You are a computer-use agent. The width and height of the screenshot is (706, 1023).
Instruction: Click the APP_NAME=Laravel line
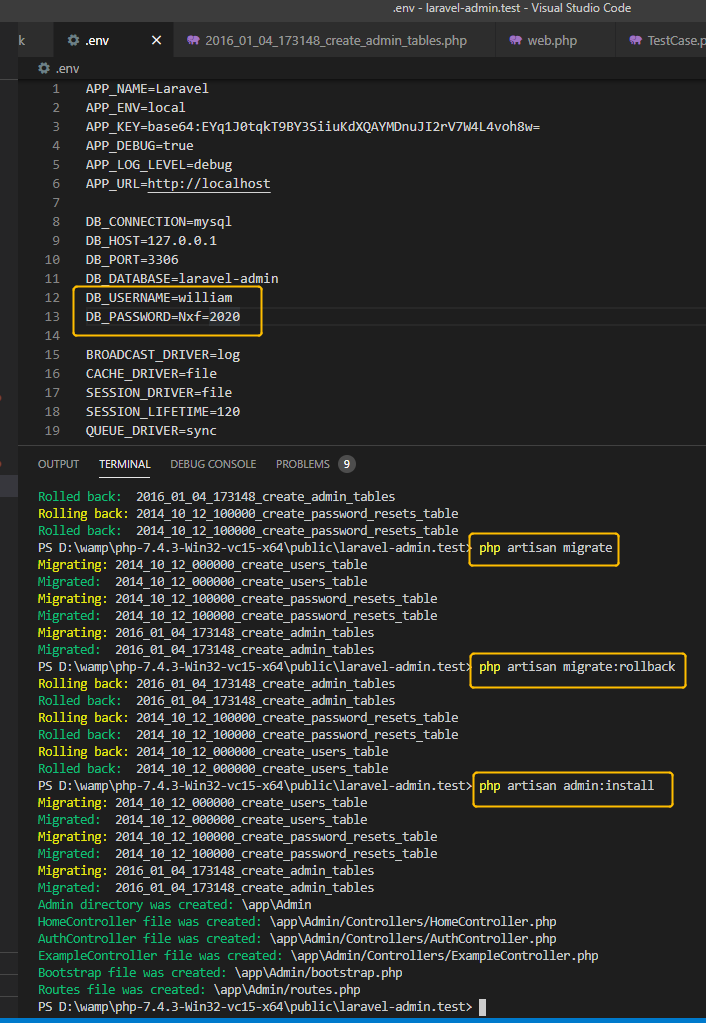(147, 88)
